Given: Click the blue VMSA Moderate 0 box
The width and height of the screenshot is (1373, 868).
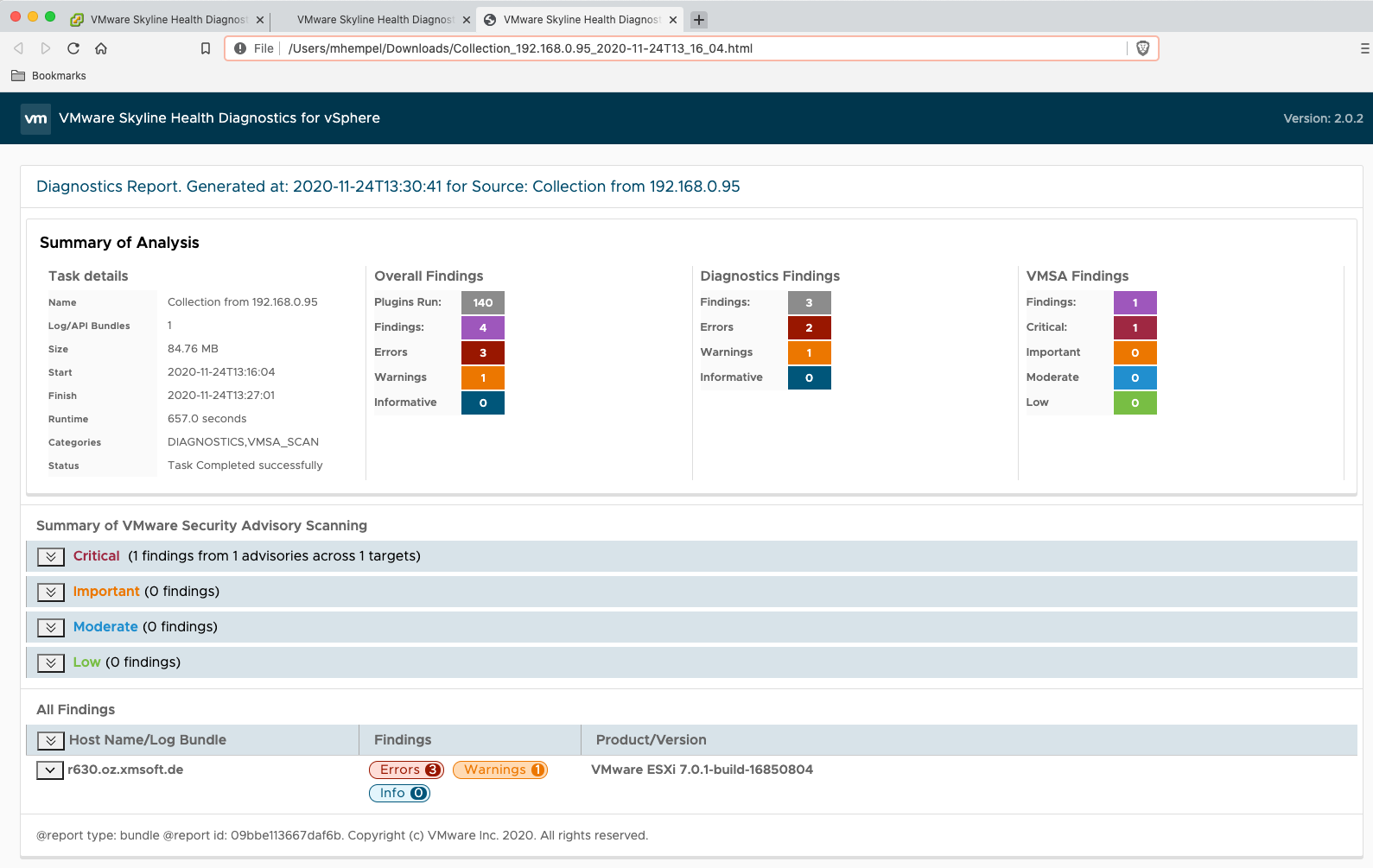Looking at the screenshot, I should [x=1135, y=378].
